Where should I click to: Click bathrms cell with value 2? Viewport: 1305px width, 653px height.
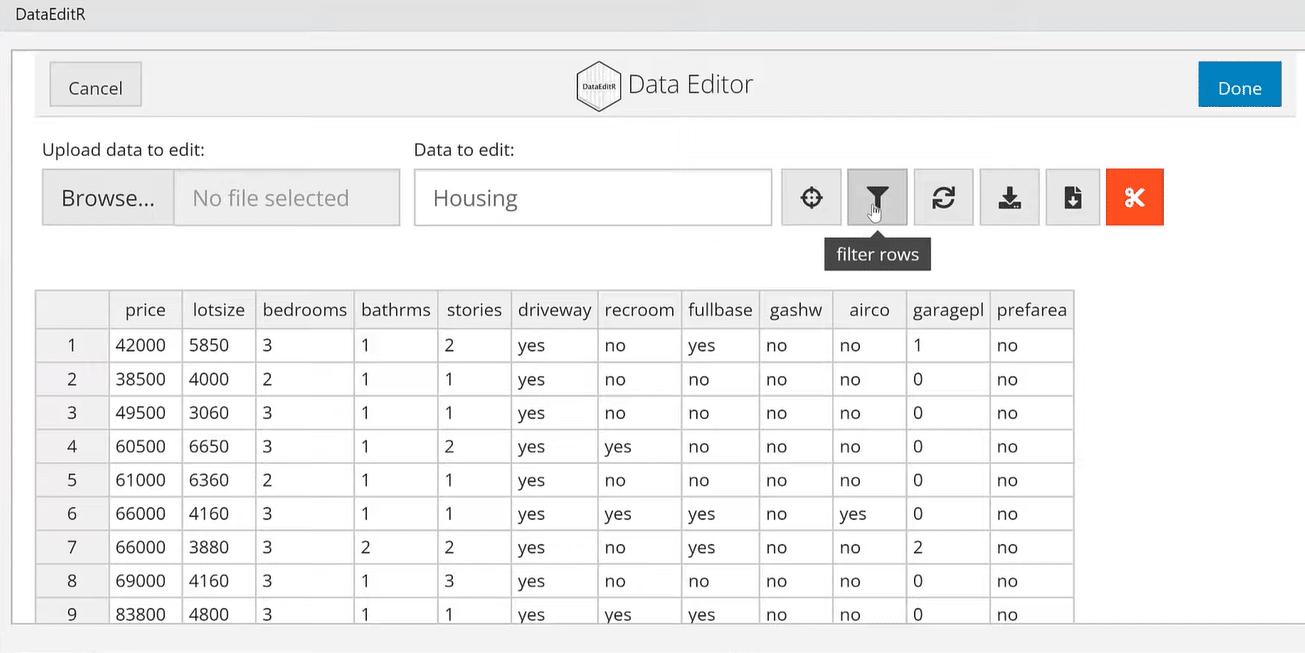coord(396,547)
